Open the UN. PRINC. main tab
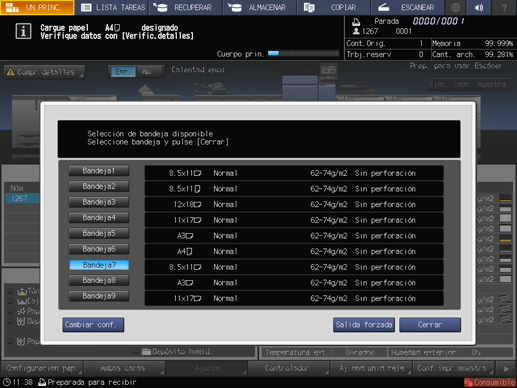The image size is (517, 388). (37, 7)
